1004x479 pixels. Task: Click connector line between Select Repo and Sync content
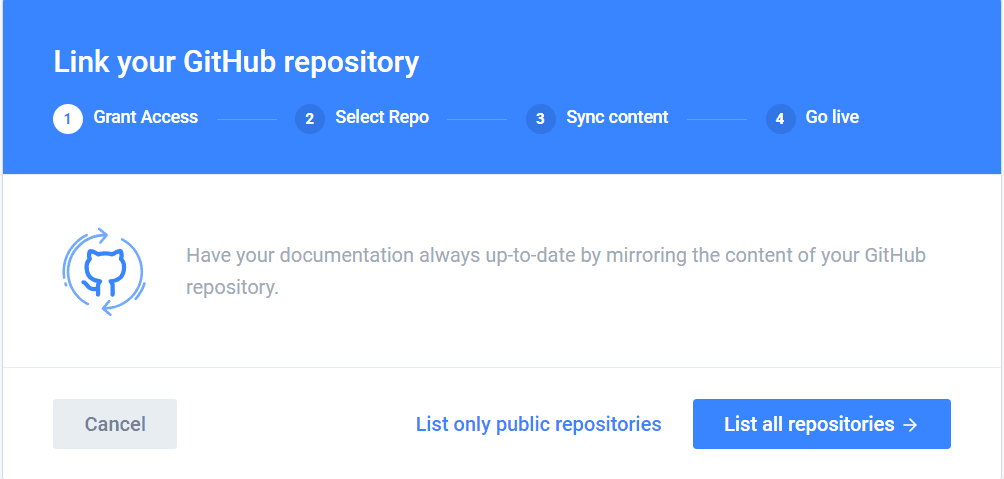tap(477, 119)
